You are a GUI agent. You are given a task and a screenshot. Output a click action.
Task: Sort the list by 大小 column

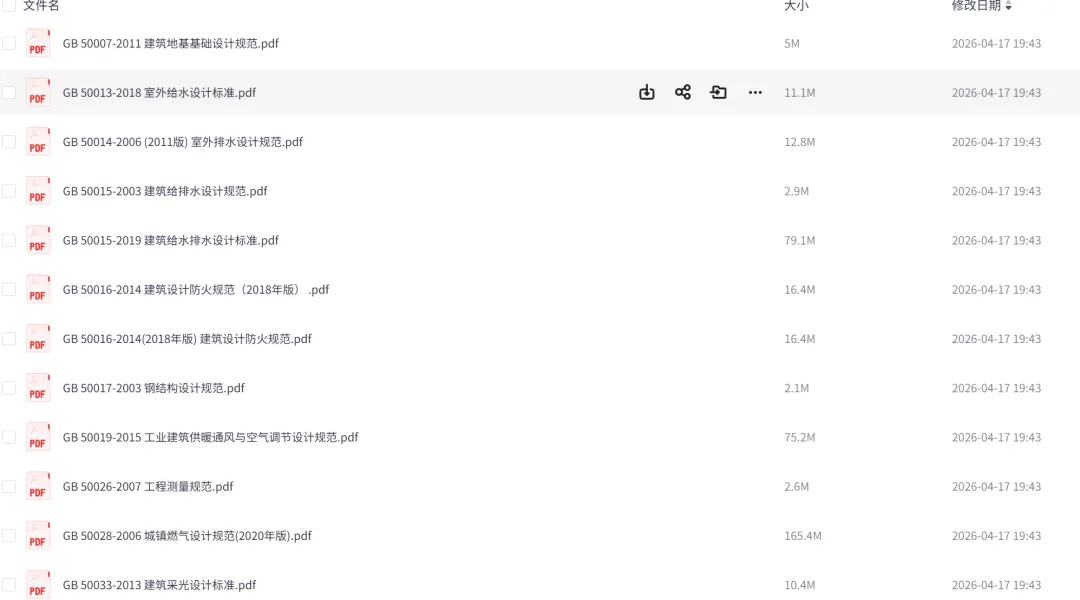tap(796, 6)
